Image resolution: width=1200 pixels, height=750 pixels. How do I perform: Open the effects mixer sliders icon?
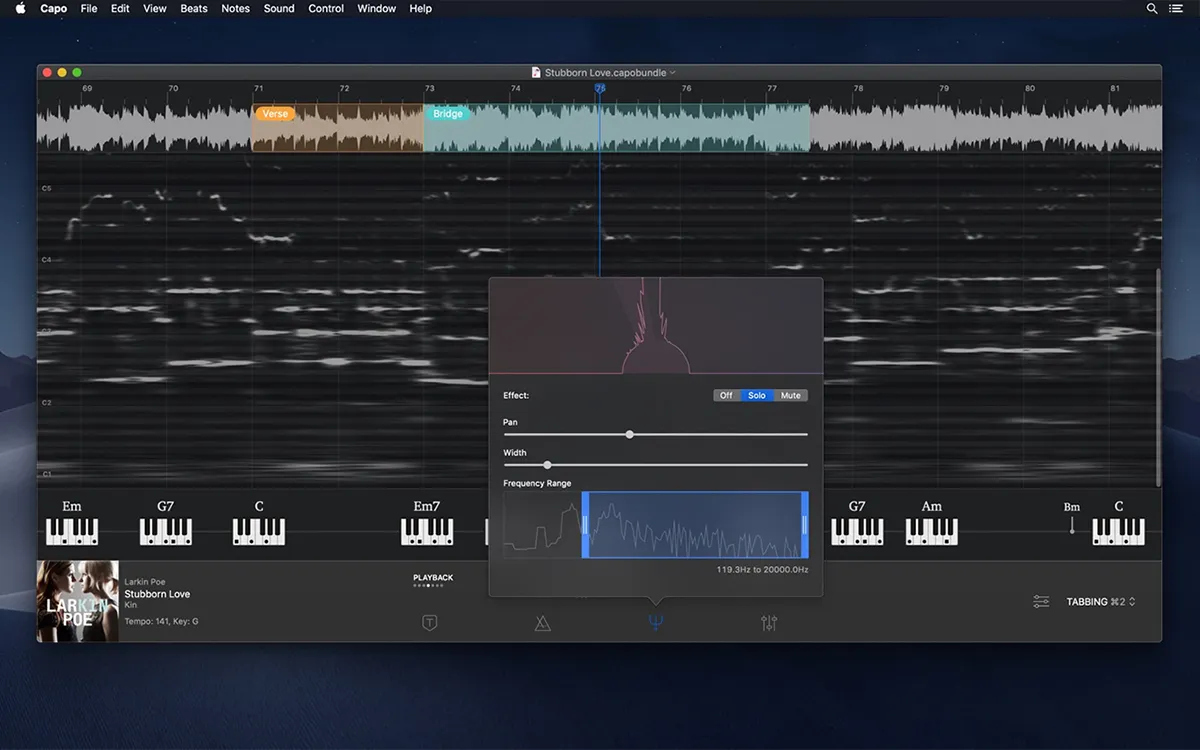click(x=768, y=622)
